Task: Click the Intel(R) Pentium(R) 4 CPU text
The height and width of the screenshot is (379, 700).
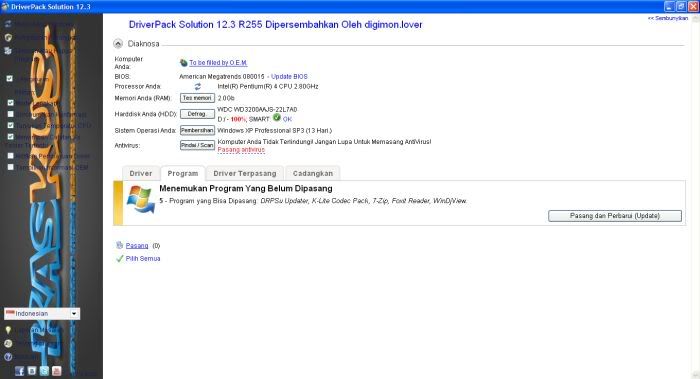Action: click(267, 87)
